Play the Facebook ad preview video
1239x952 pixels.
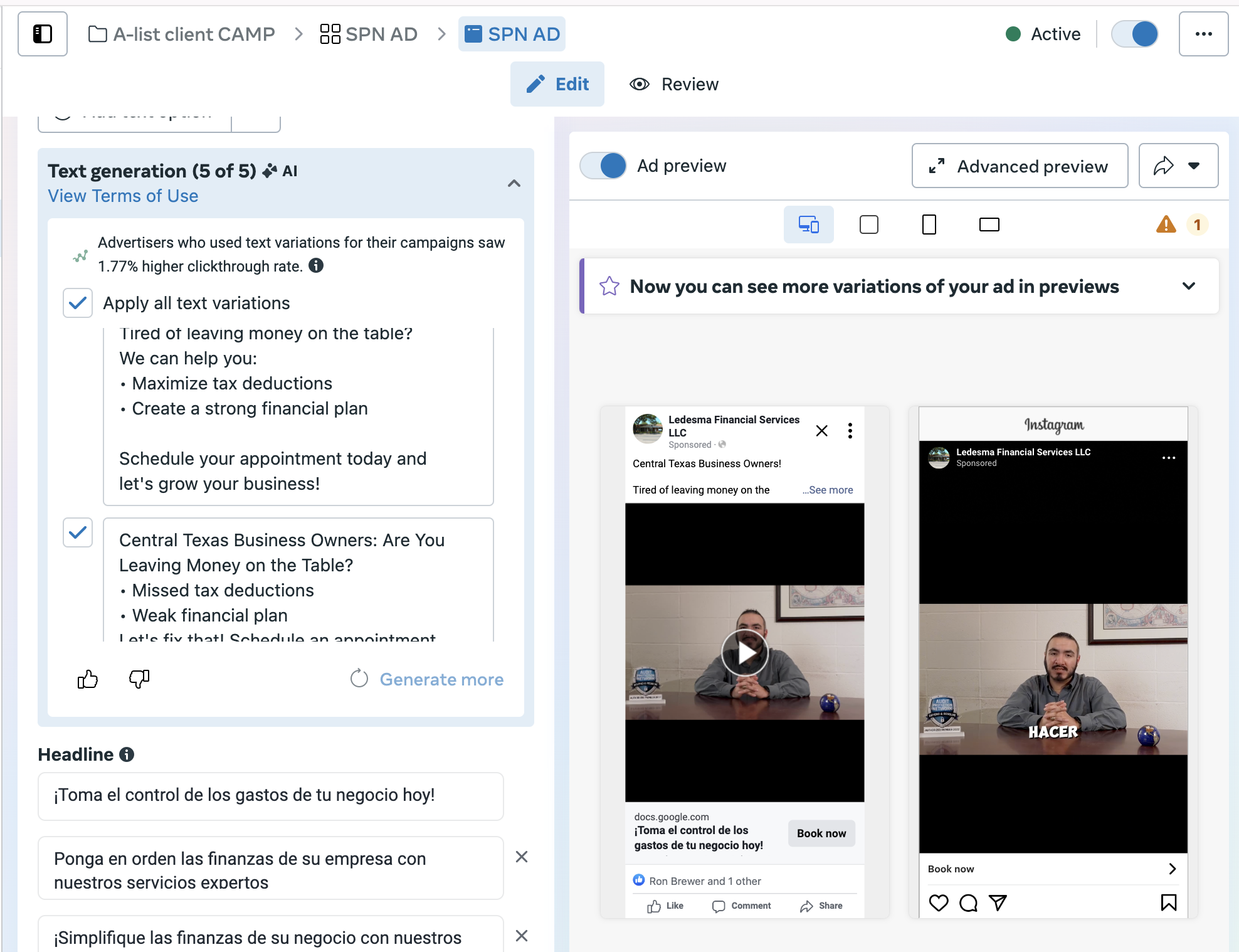tap(744, 653)
